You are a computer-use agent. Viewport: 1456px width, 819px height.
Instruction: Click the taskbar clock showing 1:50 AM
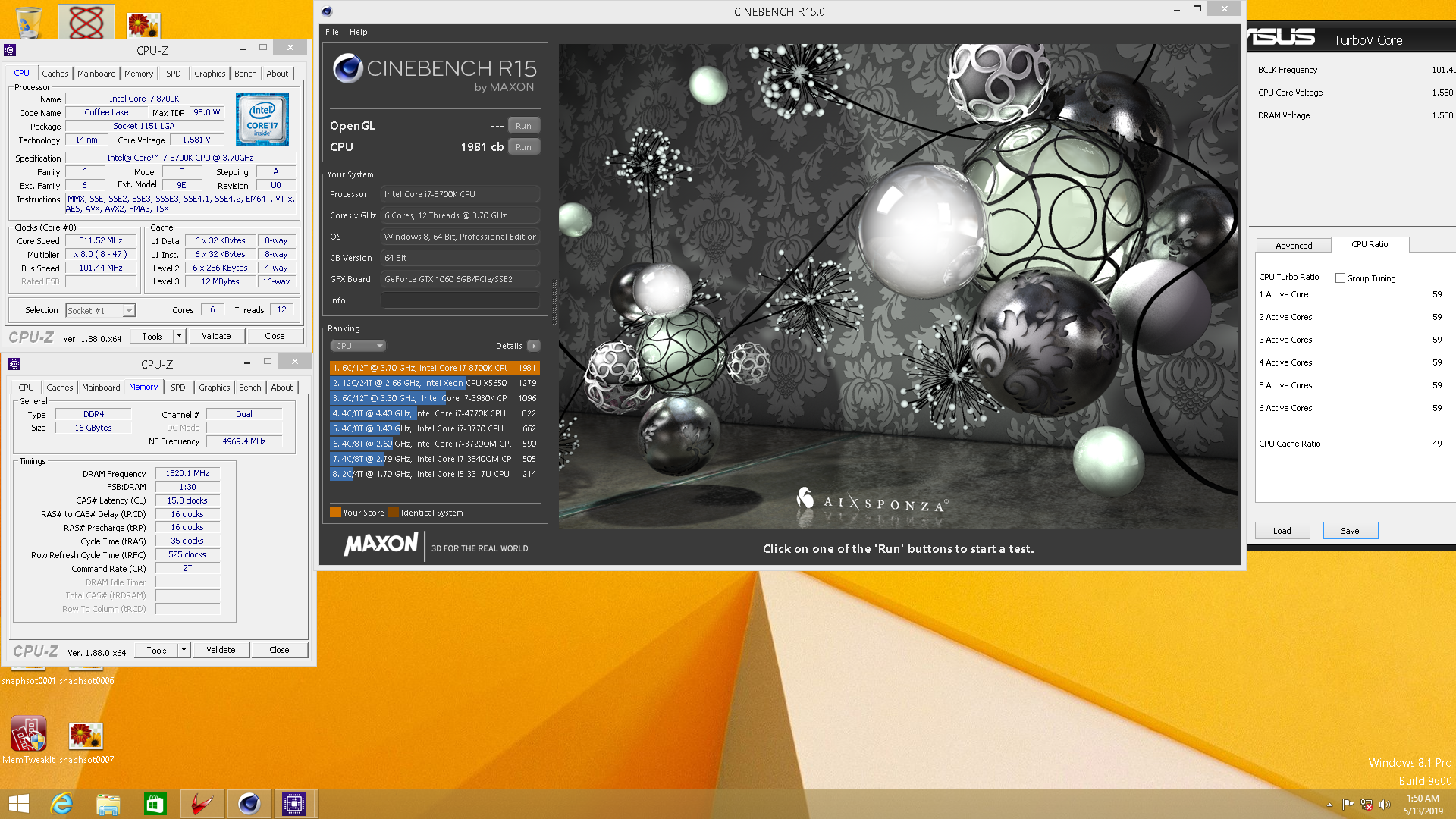tap(1423, 805)
